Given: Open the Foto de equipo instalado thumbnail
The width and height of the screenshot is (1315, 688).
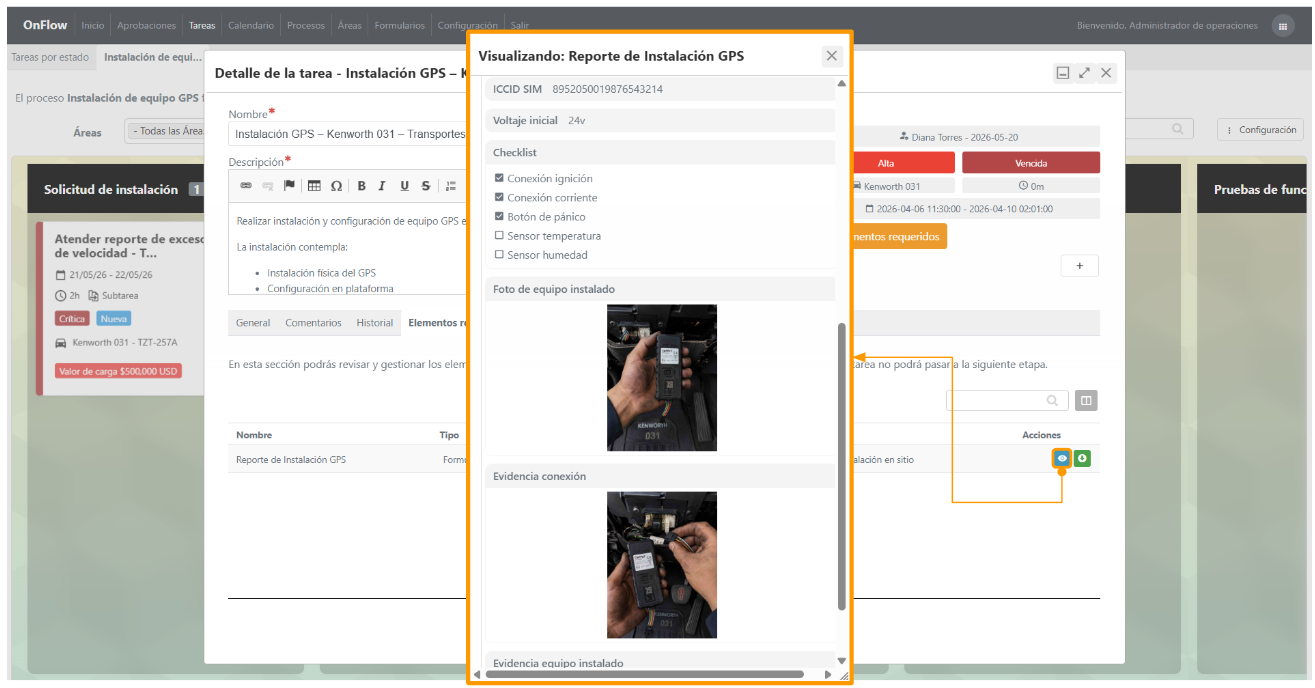Looking at the screenshot, I should point(662,378).
